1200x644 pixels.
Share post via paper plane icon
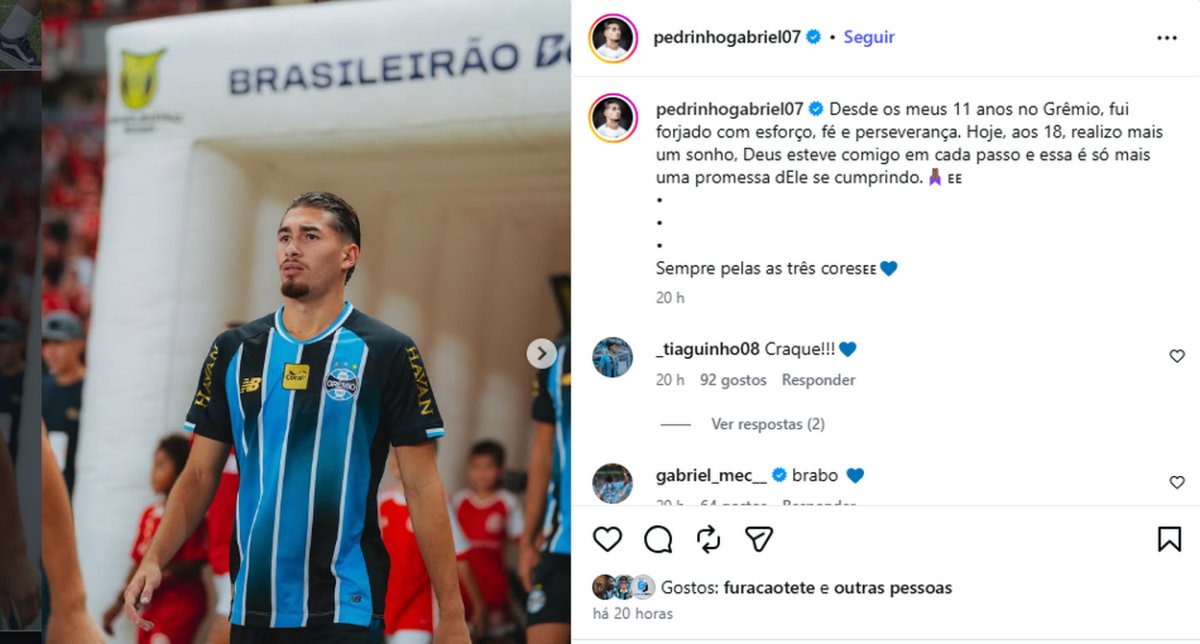click(759, 540)
